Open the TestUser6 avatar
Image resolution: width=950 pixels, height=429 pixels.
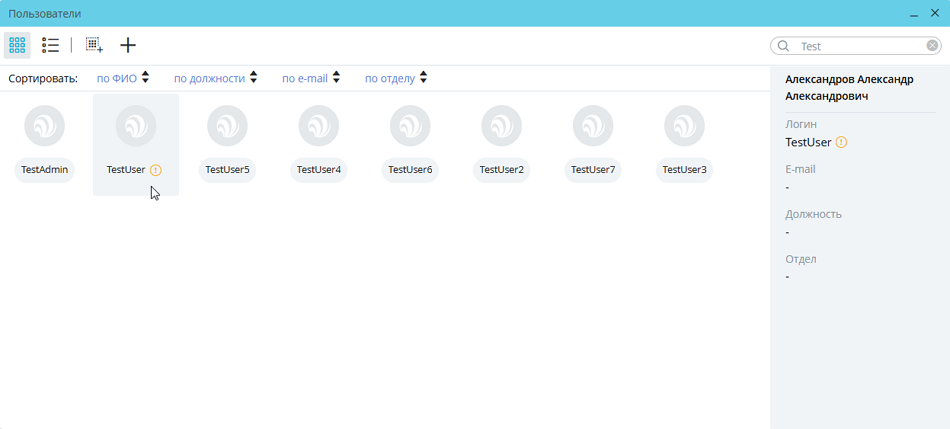tap(410, 126)
